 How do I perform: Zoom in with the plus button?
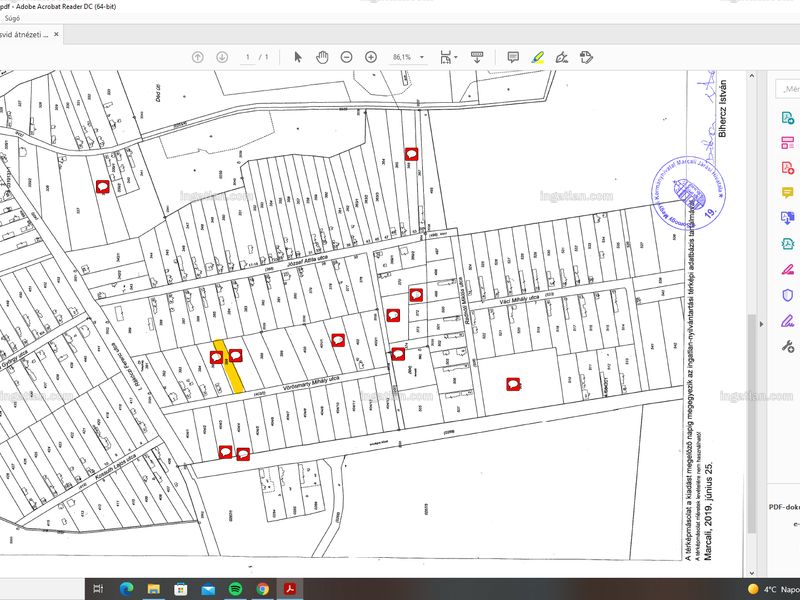click(x=371, y=57)
